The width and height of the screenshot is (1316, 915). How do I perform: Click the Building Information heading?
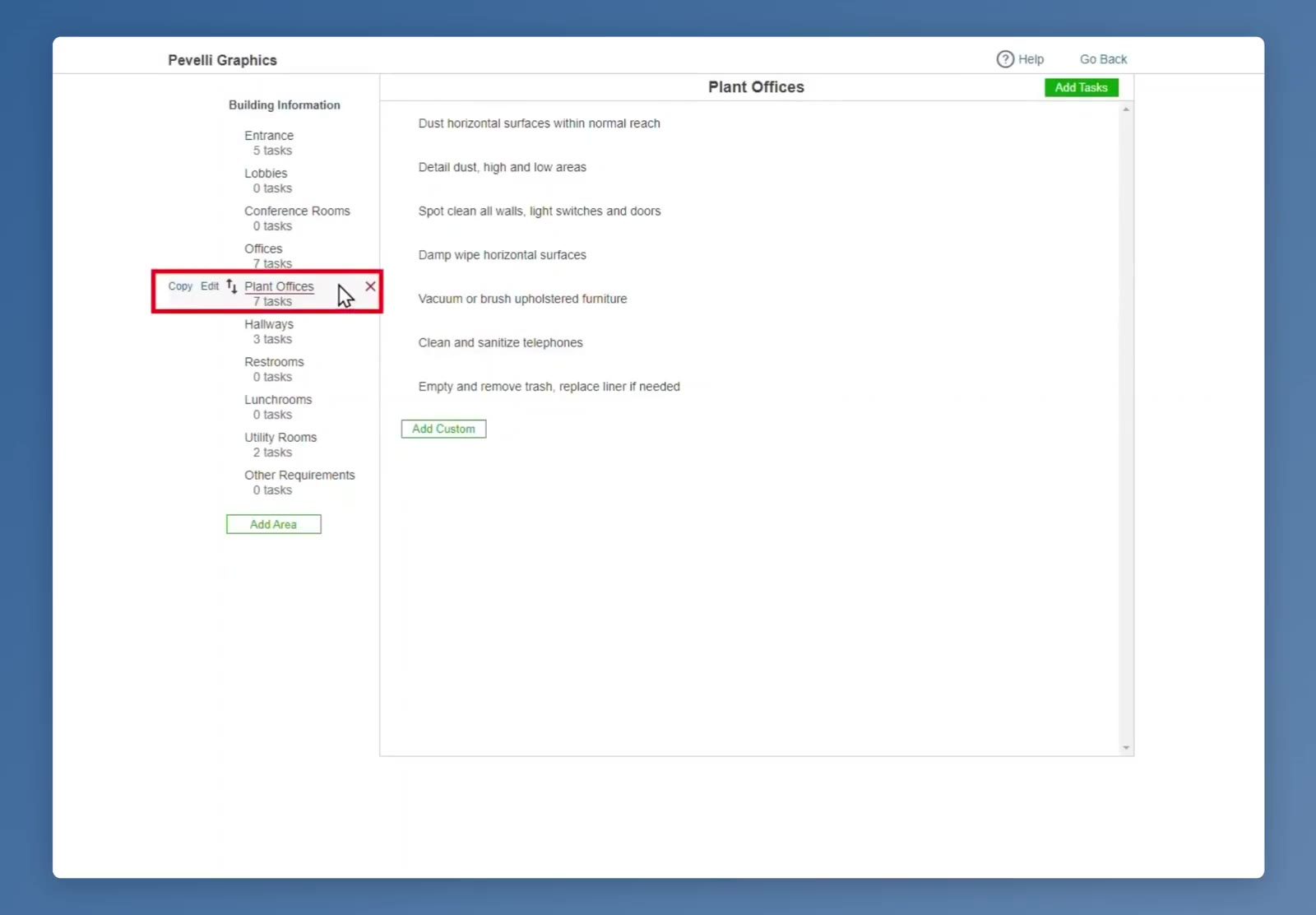(284, 105)
